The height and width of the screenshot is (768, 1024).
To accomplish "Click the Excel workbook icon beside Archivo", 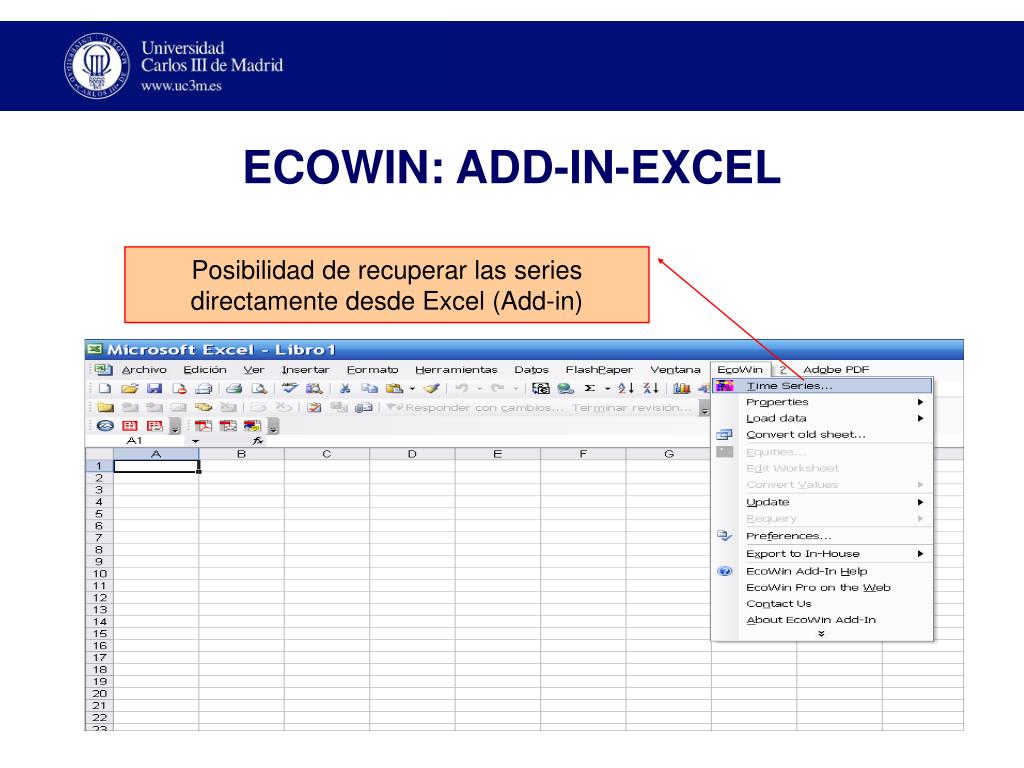I will click(x=103, y=370).
